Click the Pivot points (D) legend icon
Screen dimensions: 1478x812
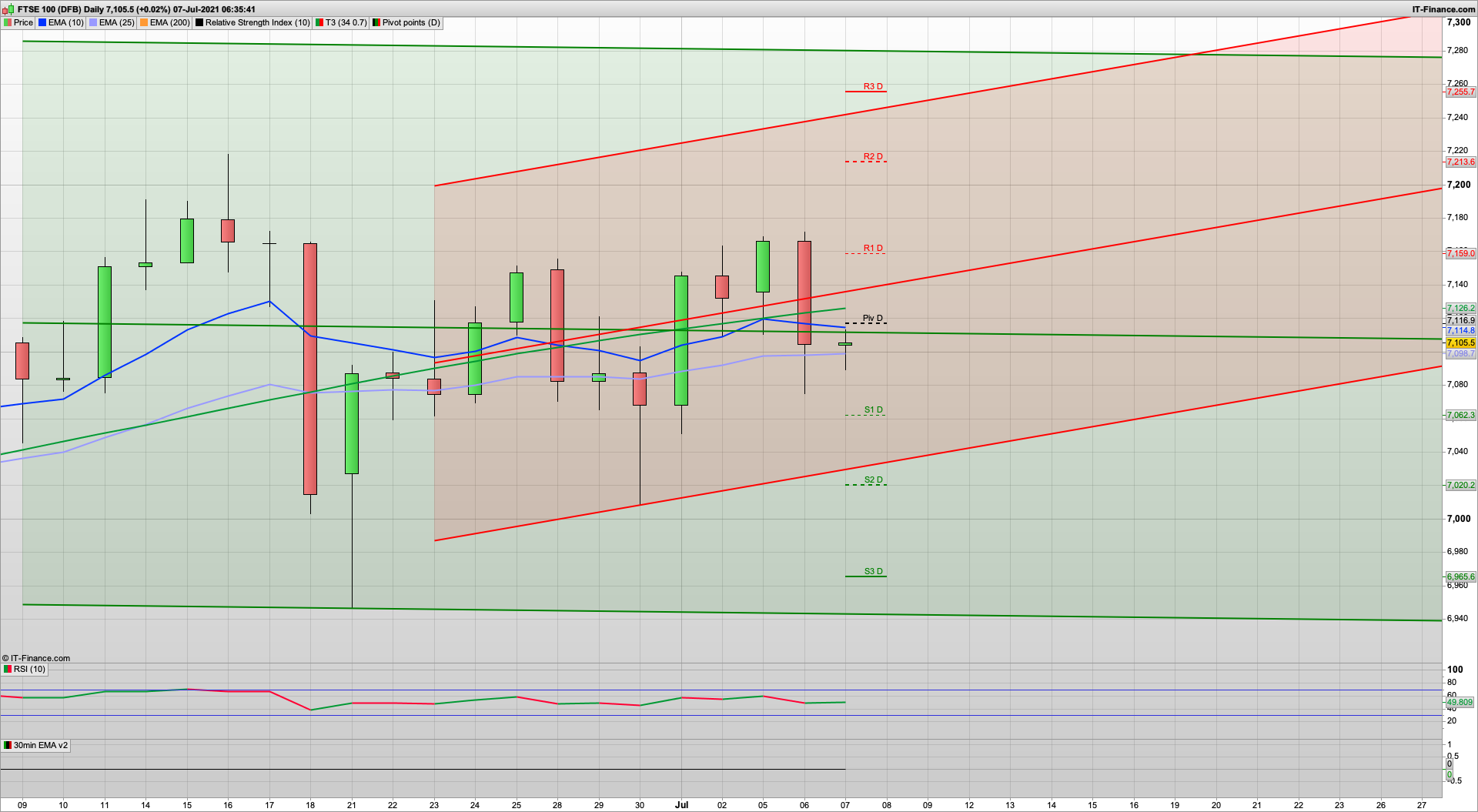tap(376, 23)
